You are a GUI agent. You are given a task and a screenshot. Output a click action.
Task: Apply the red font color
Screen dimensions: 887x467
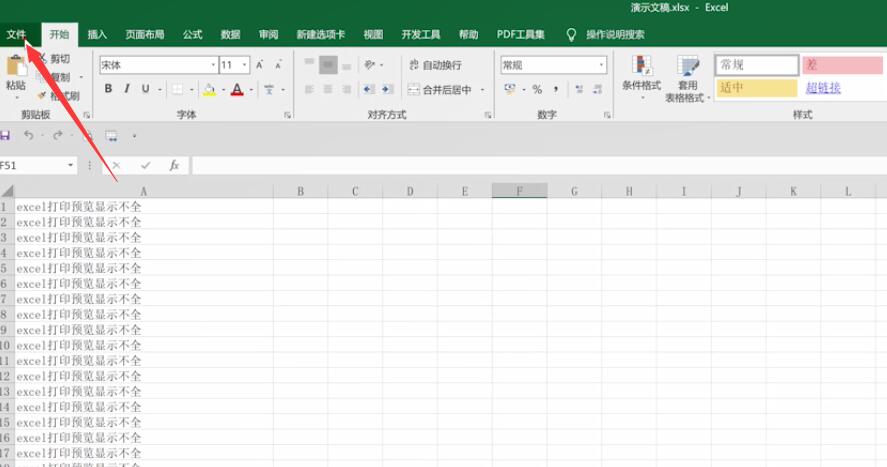[237, 89]
